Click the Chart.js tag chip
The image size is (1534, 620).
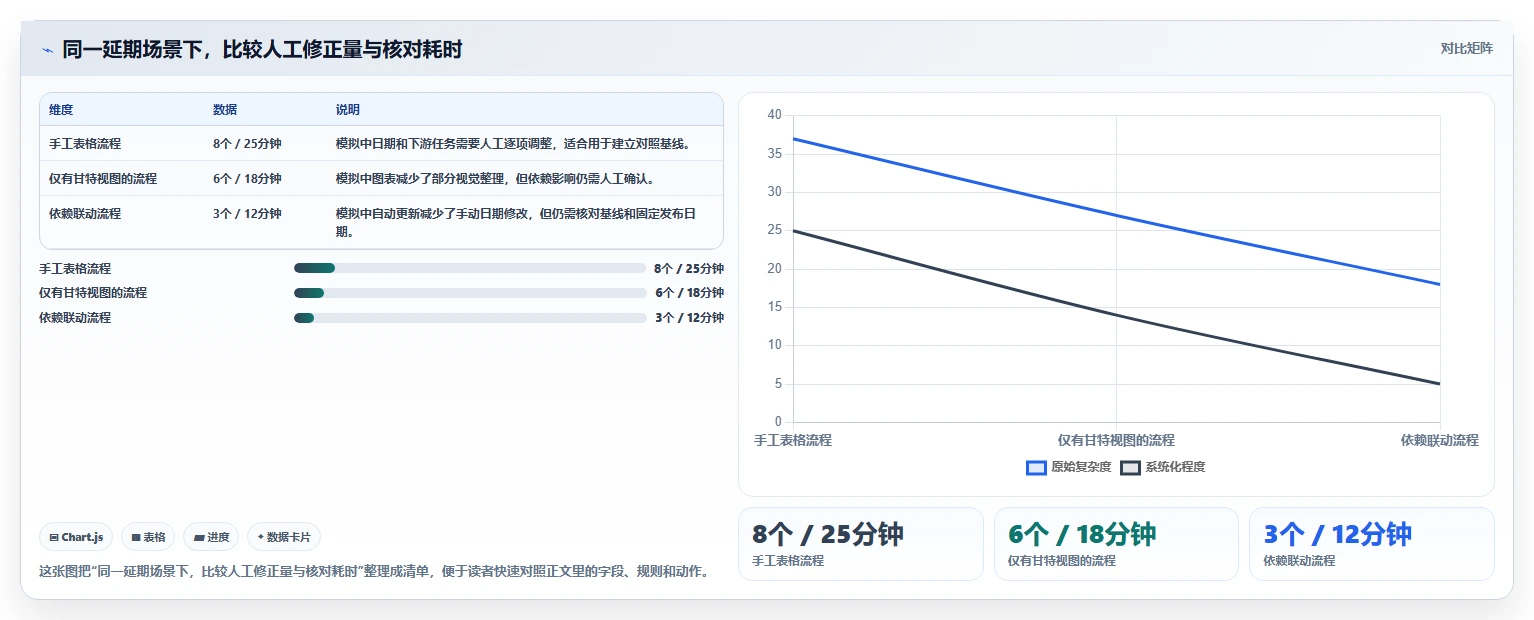click(77, 537)
